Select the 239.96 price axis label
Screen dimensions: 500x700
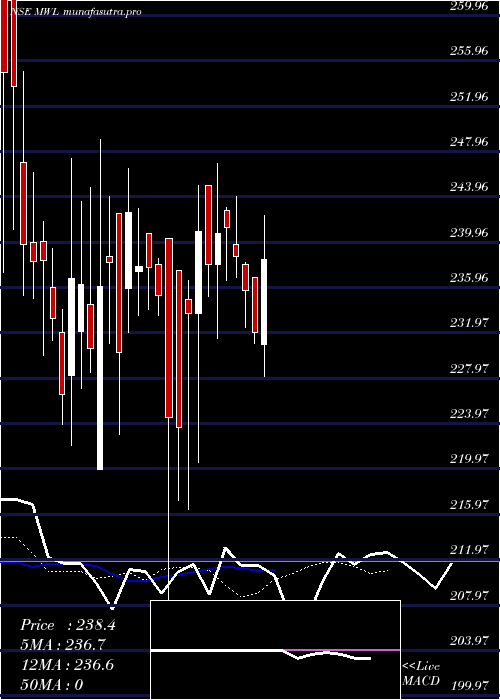pyautogui.click(x=469, y=233)
